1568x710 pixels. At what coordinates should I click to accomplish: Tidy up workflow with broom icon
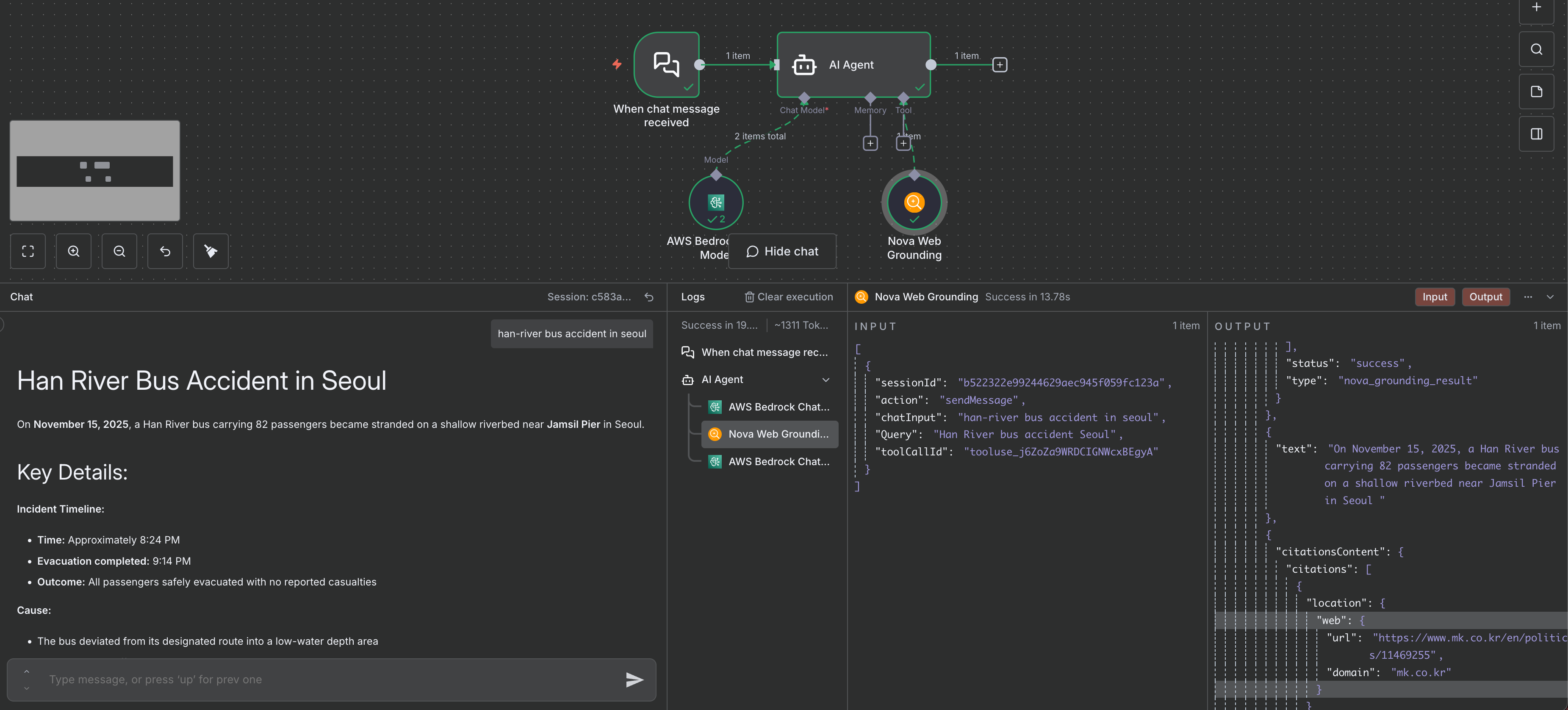click(x=211, y=251)
